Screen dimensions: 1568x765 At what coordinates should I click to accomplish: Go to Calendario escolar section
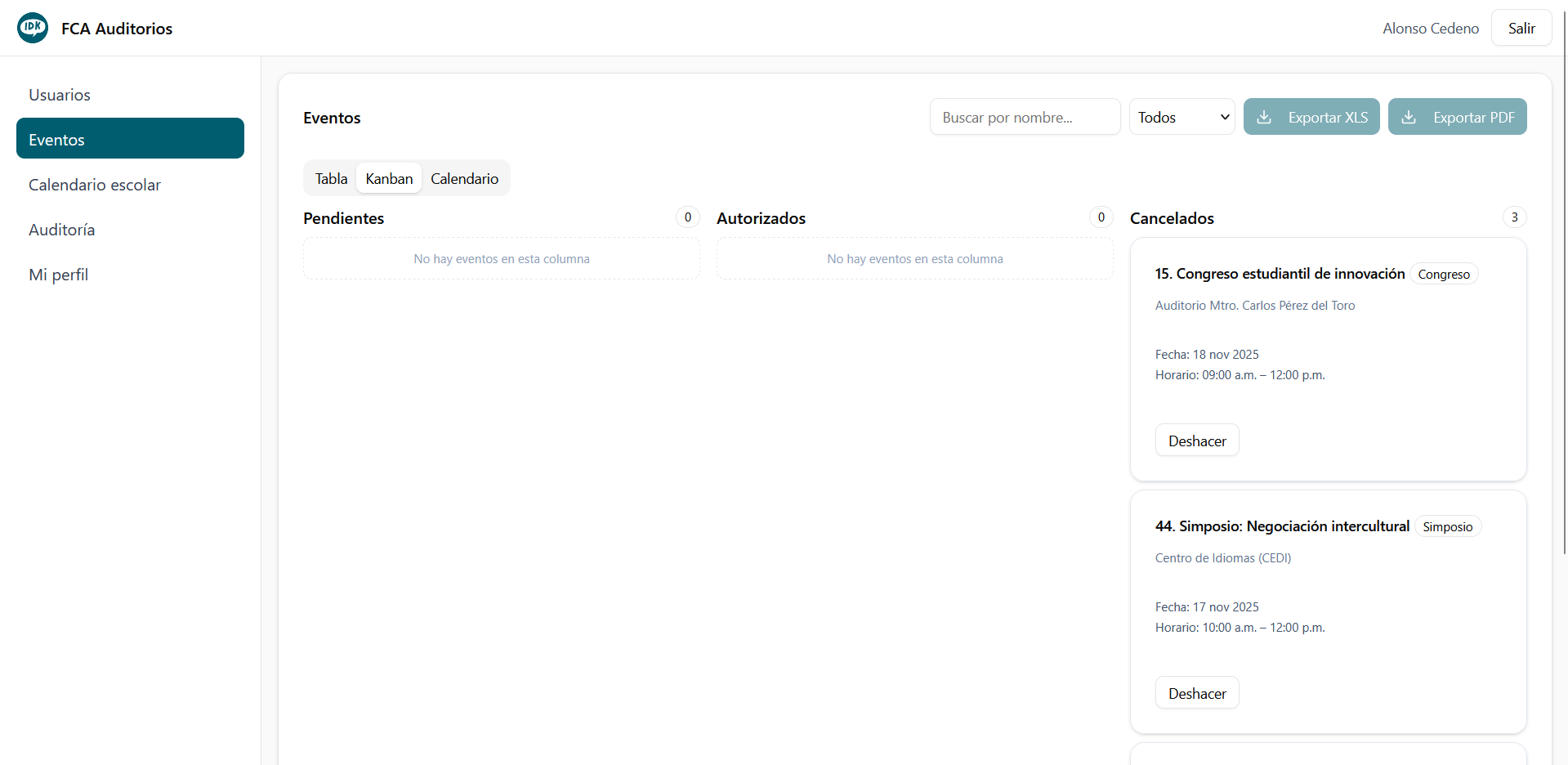[130, 185]
